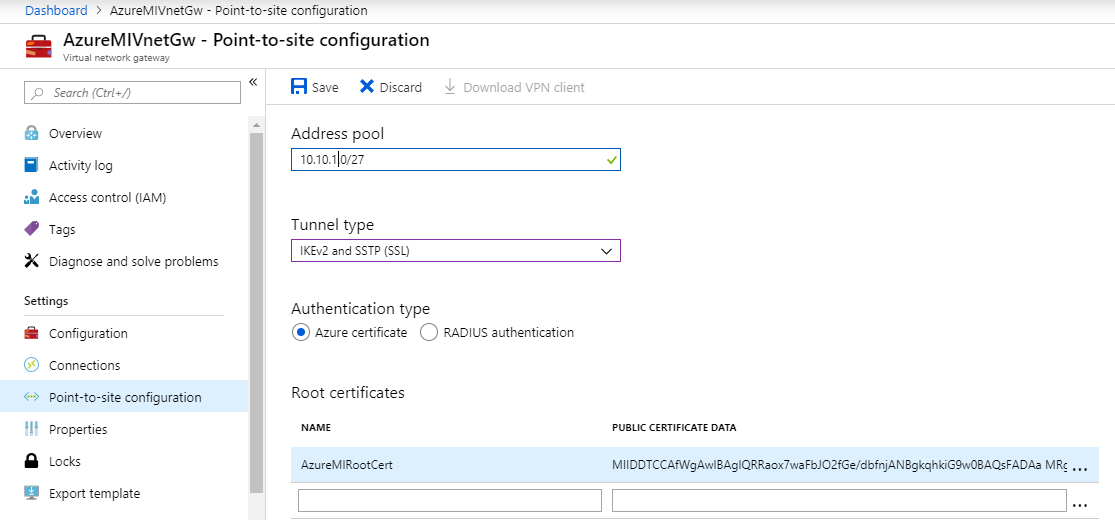Click the Root certificates section heading
1115x520 pixels.
[348, 393]
